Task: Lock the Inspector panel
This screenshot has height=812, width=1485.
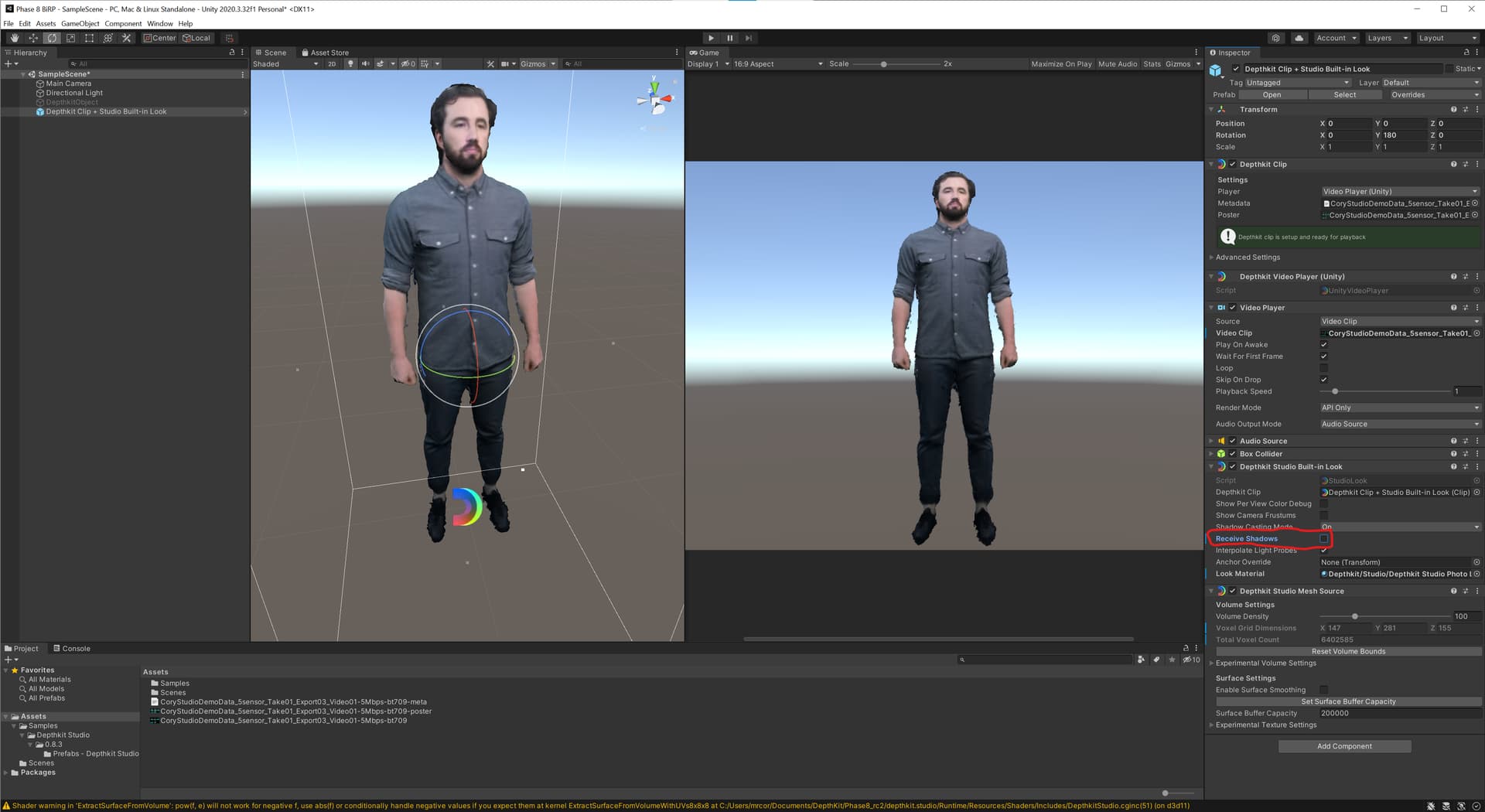Action: point(1466,53)
